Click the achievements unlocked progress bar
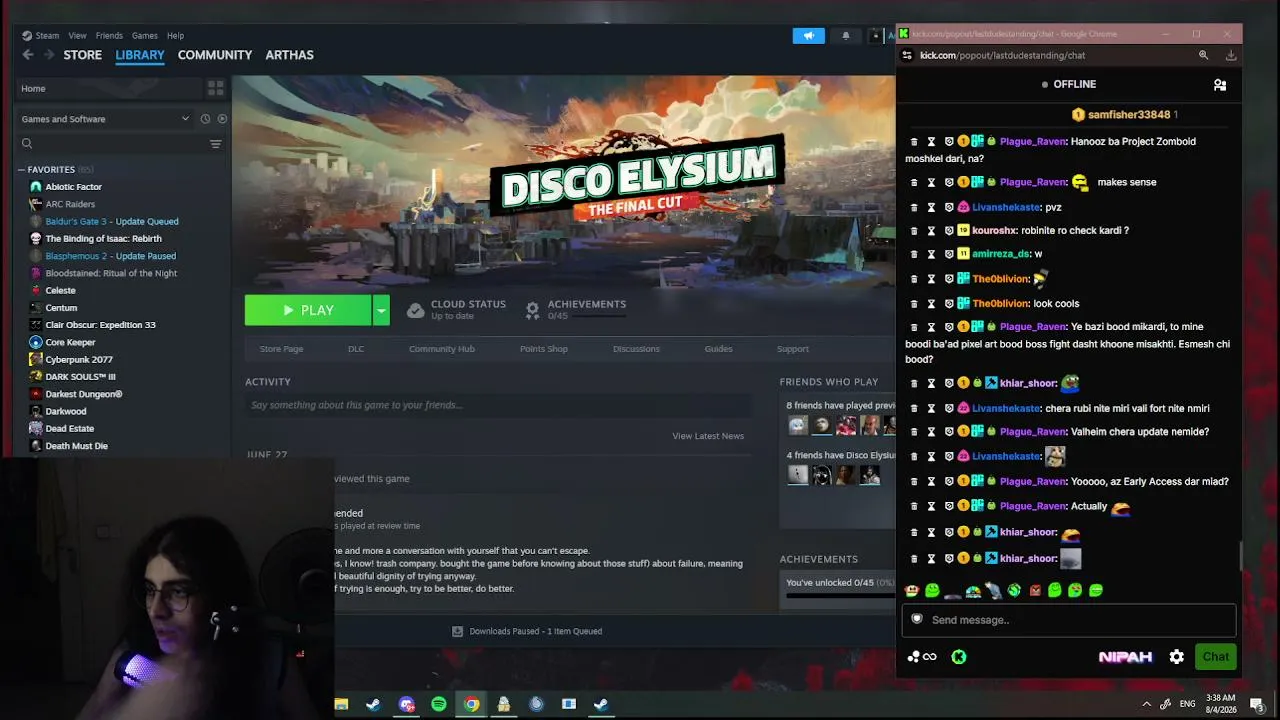The height and width of the screenshot is (720, 1280). tap(840, 597)
